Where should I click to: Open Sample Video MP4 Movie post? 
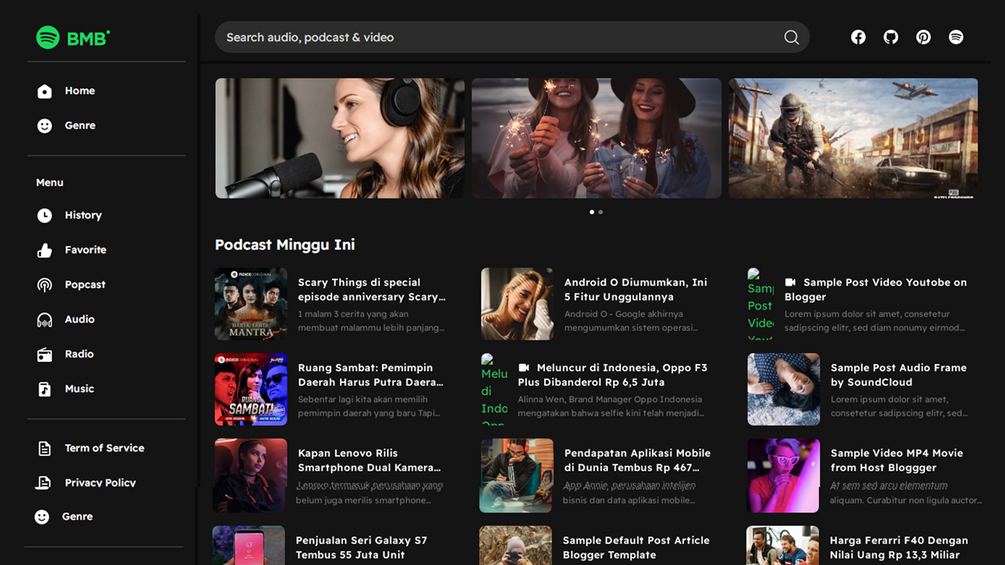[x=897, y=460]
